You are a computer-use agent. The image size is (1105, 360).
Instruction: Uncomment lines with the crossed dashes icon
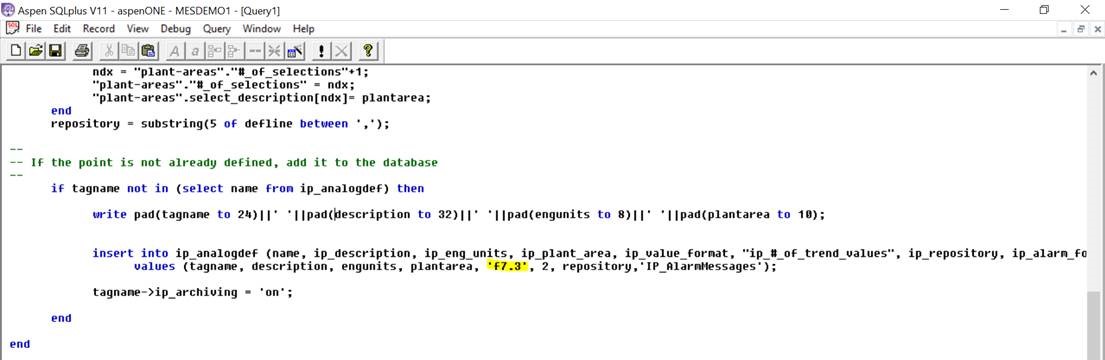275,51
